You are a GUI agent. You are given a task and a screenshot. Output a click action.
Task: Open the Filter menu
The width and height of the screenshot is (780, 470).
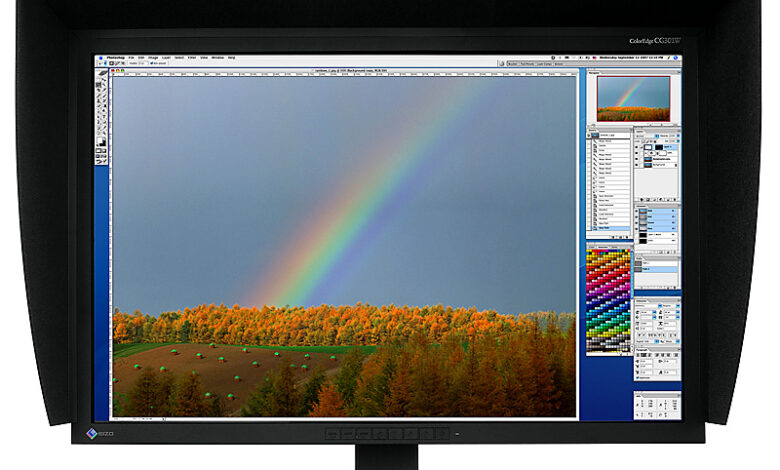(192, 58)
